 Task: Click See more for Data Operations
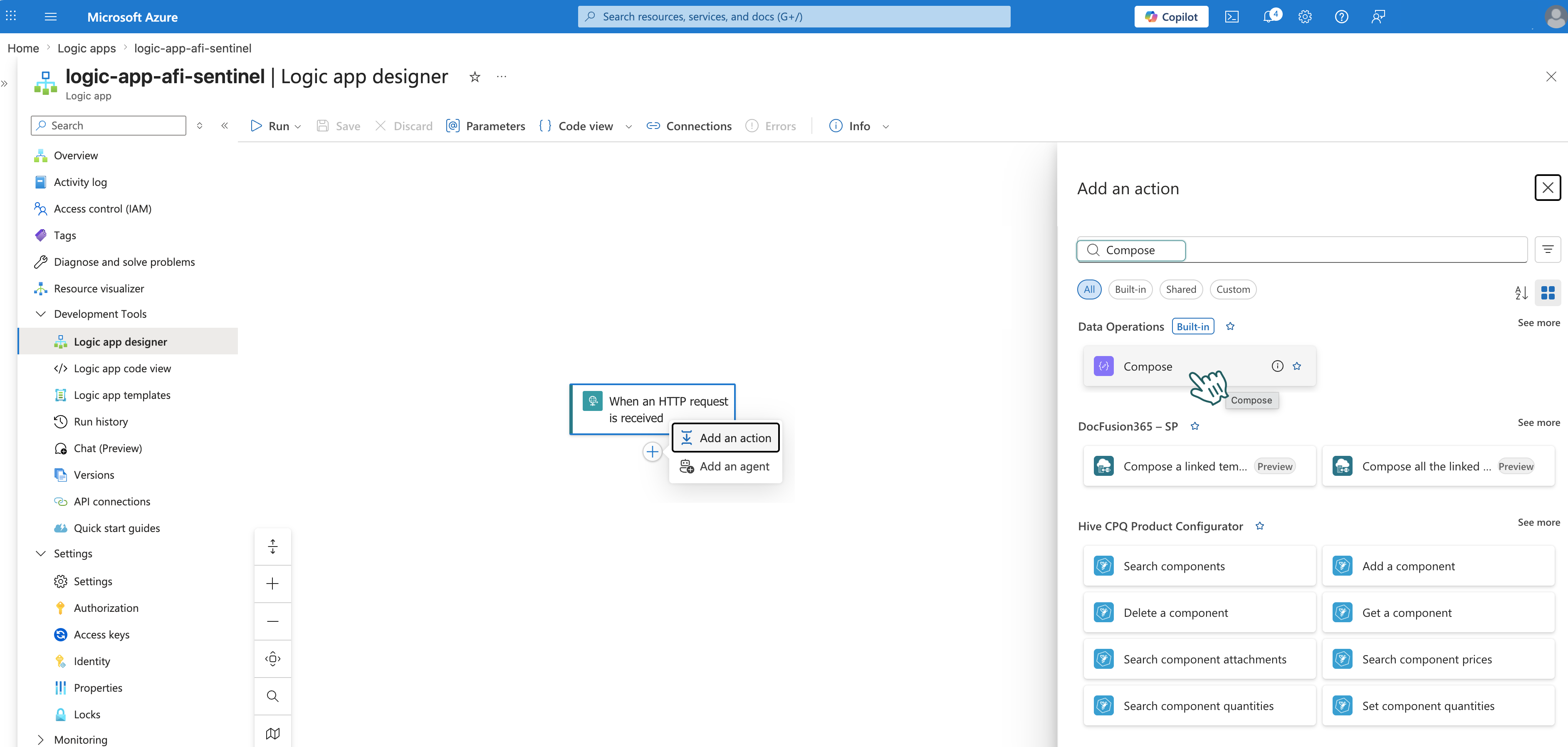tap(1538, 323)
